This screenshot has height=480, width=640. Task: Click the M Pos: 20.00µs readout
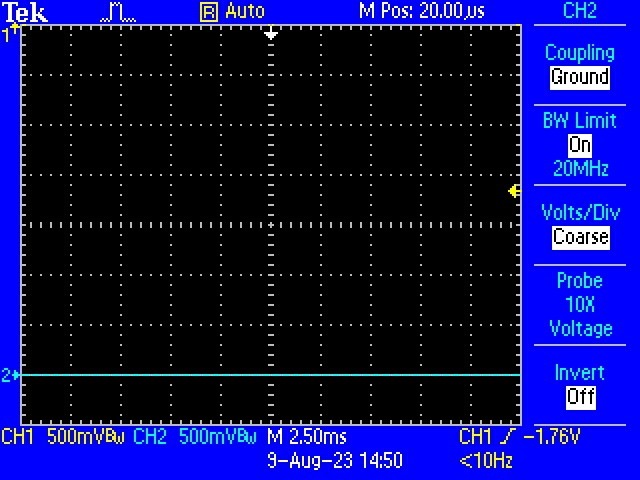422,11
